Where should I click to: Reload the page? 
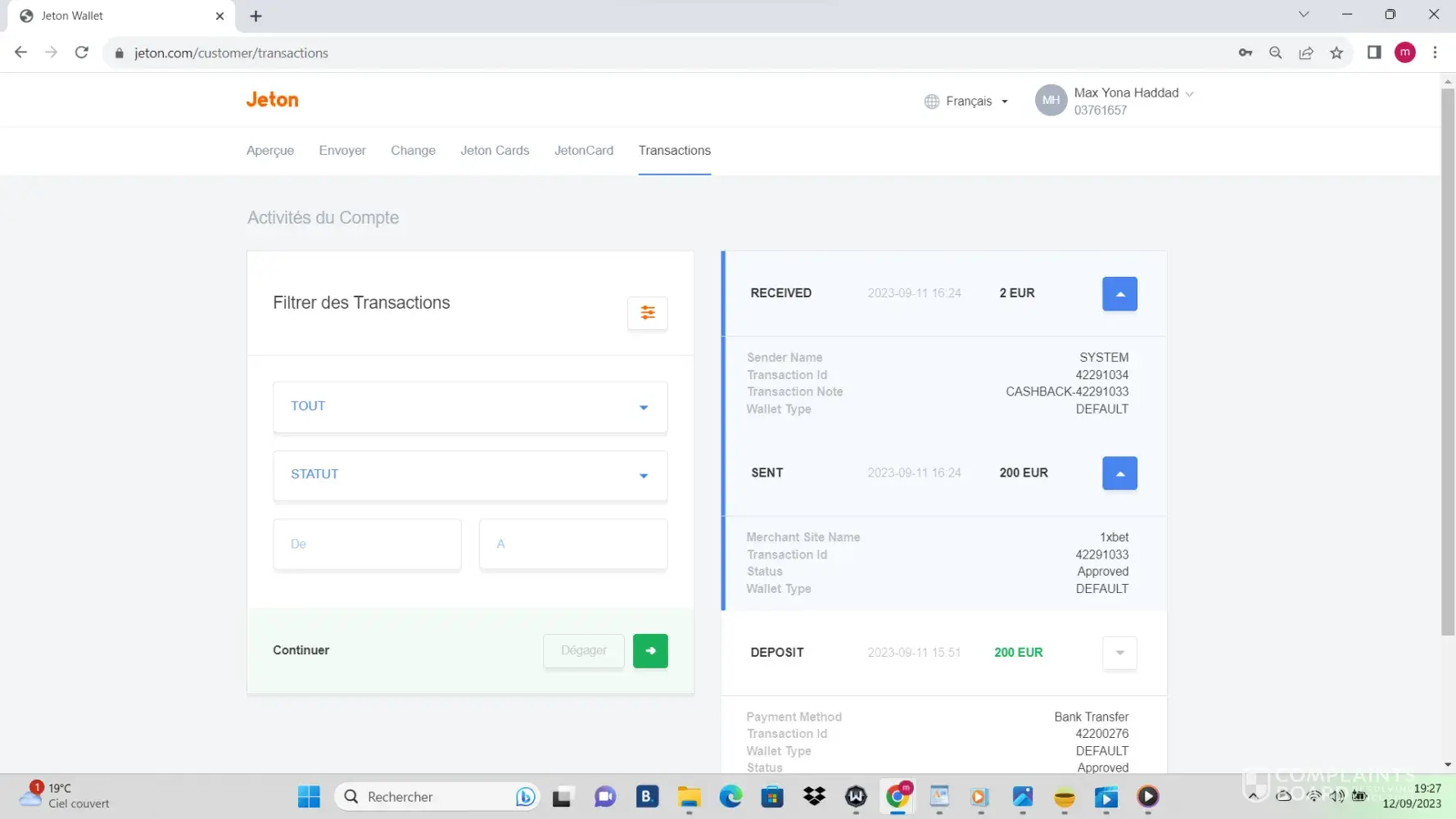(82, 53)
